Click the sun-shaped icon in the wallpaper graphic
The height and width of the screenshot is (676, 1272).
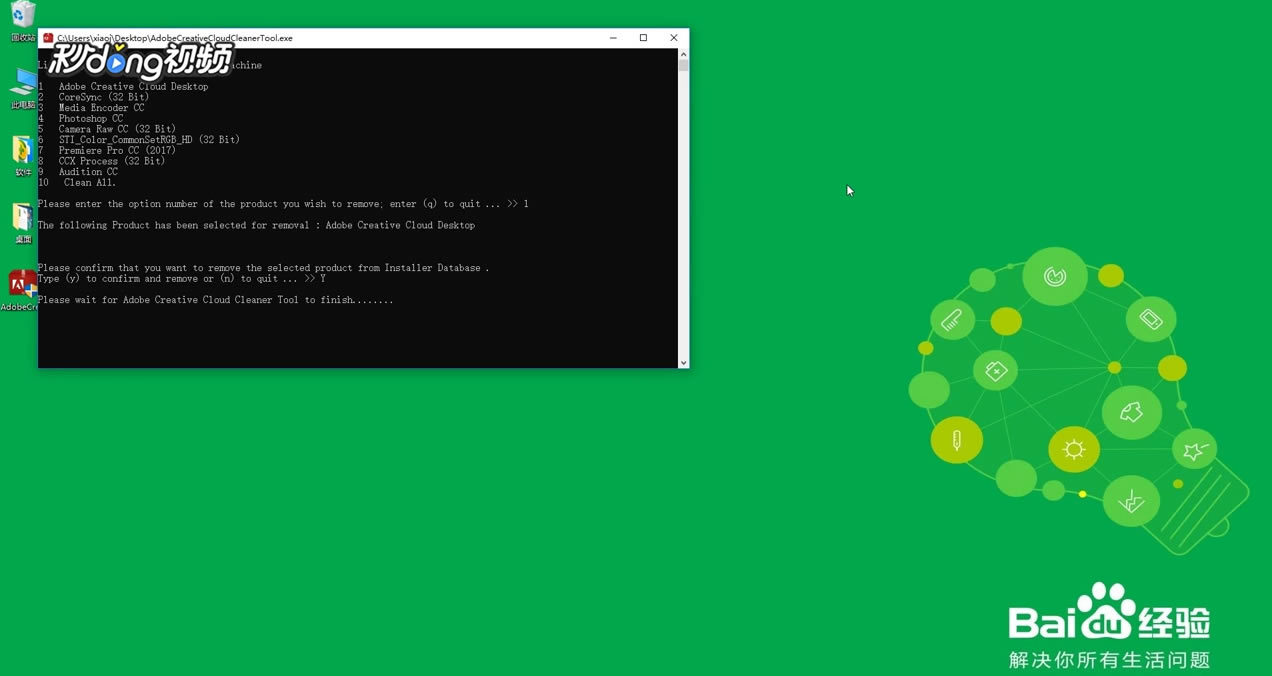tap(1074, 449)
